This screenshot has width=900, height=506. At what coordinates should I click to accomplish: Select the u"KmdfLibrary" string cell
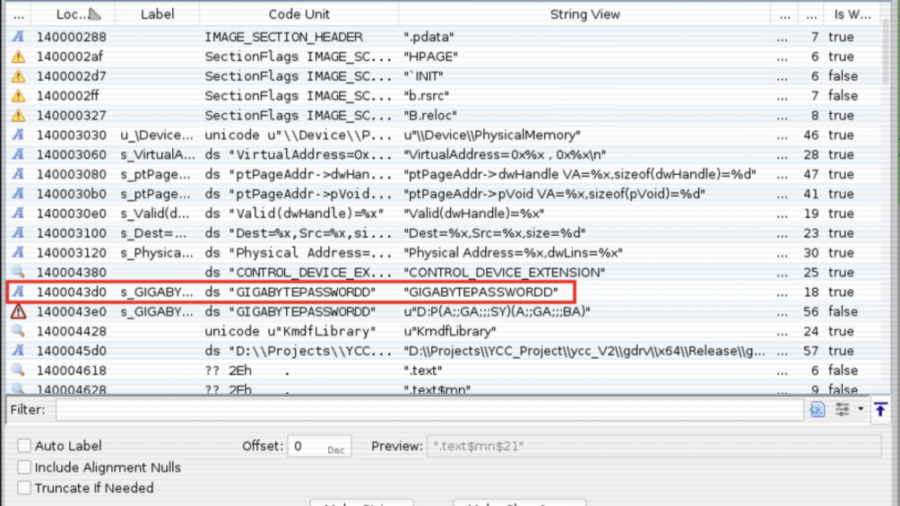pos(450,331)
